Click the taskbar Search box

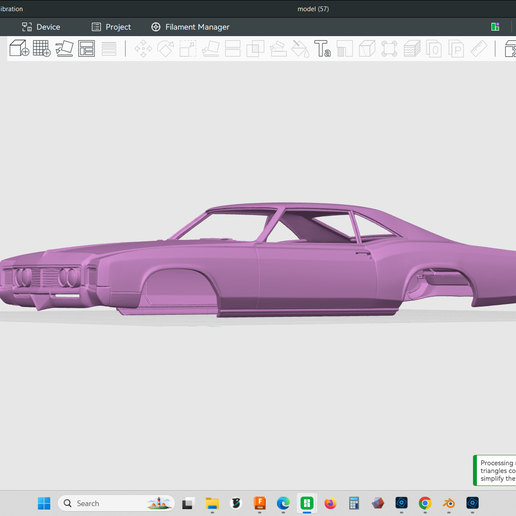116,503
